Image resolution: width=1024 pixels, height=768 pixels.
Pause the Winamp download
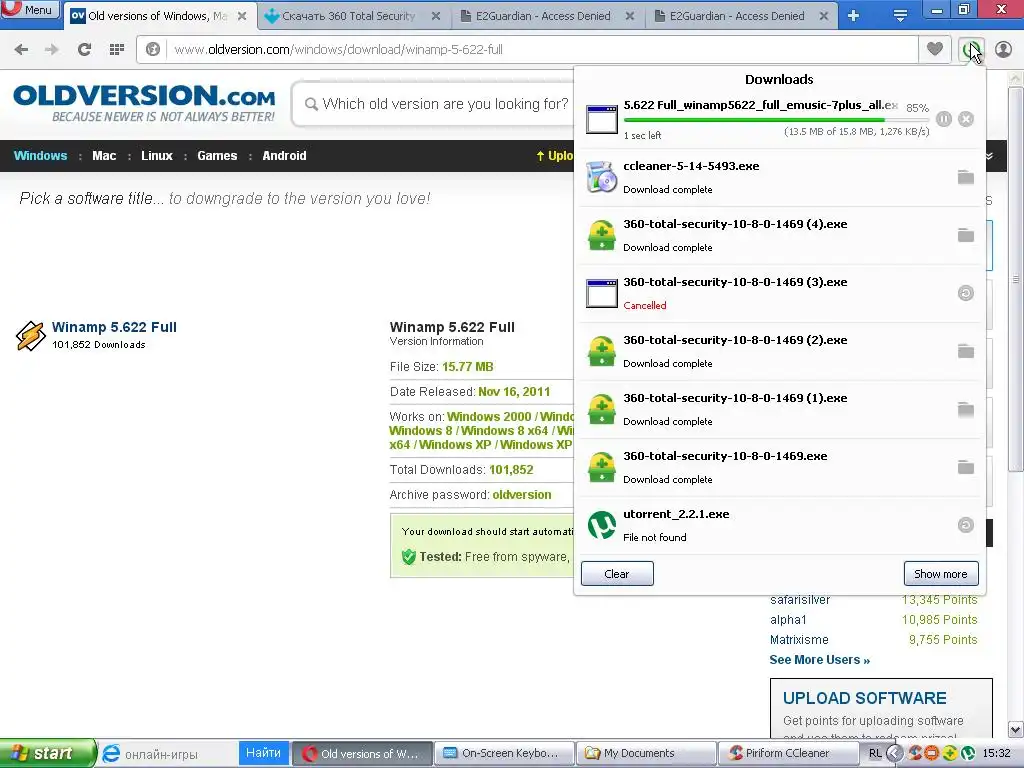[944, 119]
